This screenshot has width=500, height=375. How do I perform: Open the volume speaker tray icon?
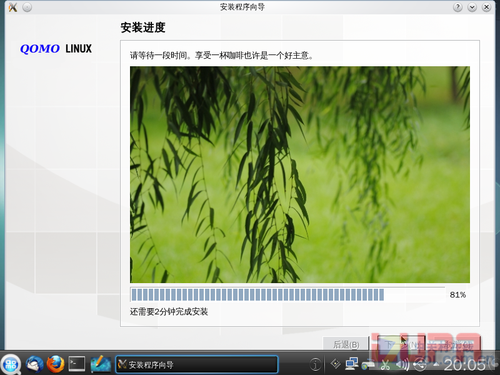tap(402, 365)
